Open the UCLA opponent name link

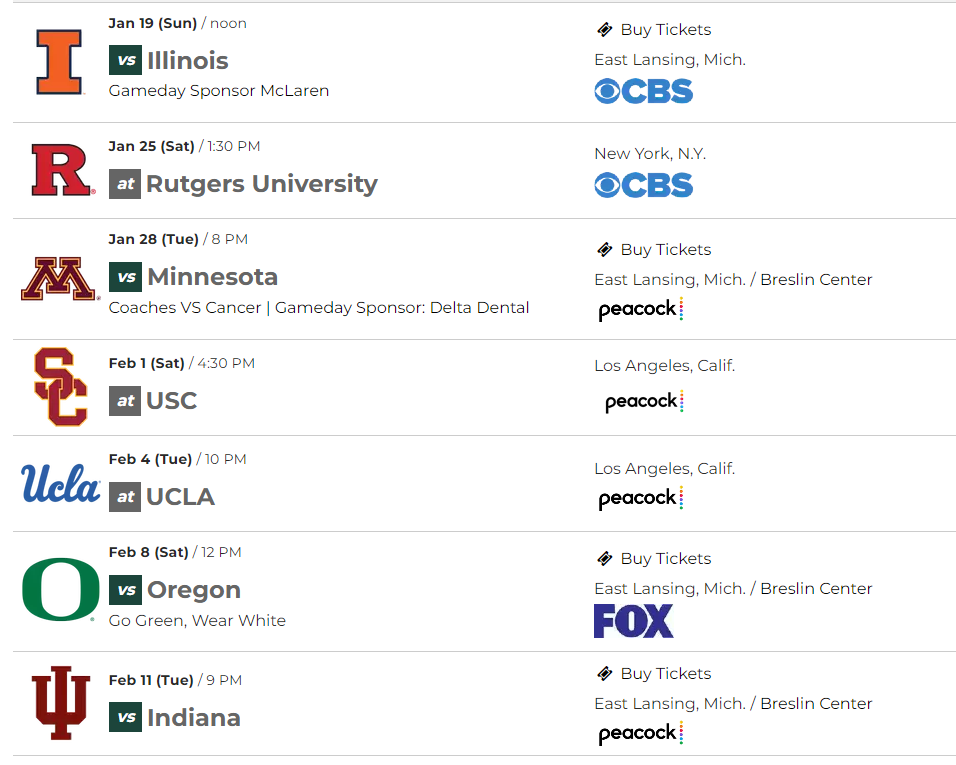(x=180, y=497)
